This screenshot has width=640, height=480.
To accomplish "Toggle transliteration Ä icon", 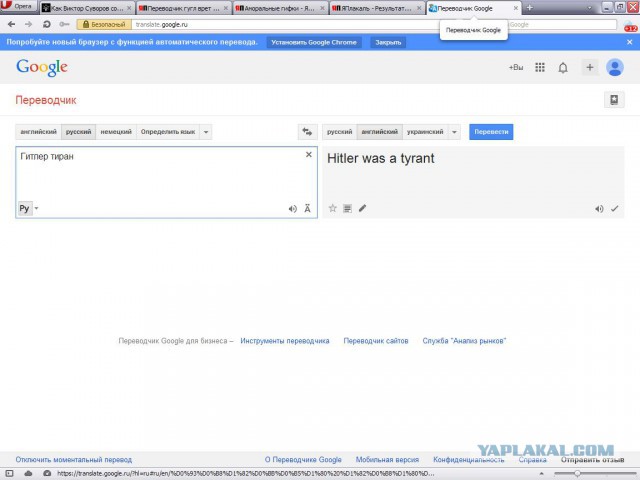I will 307,209.
